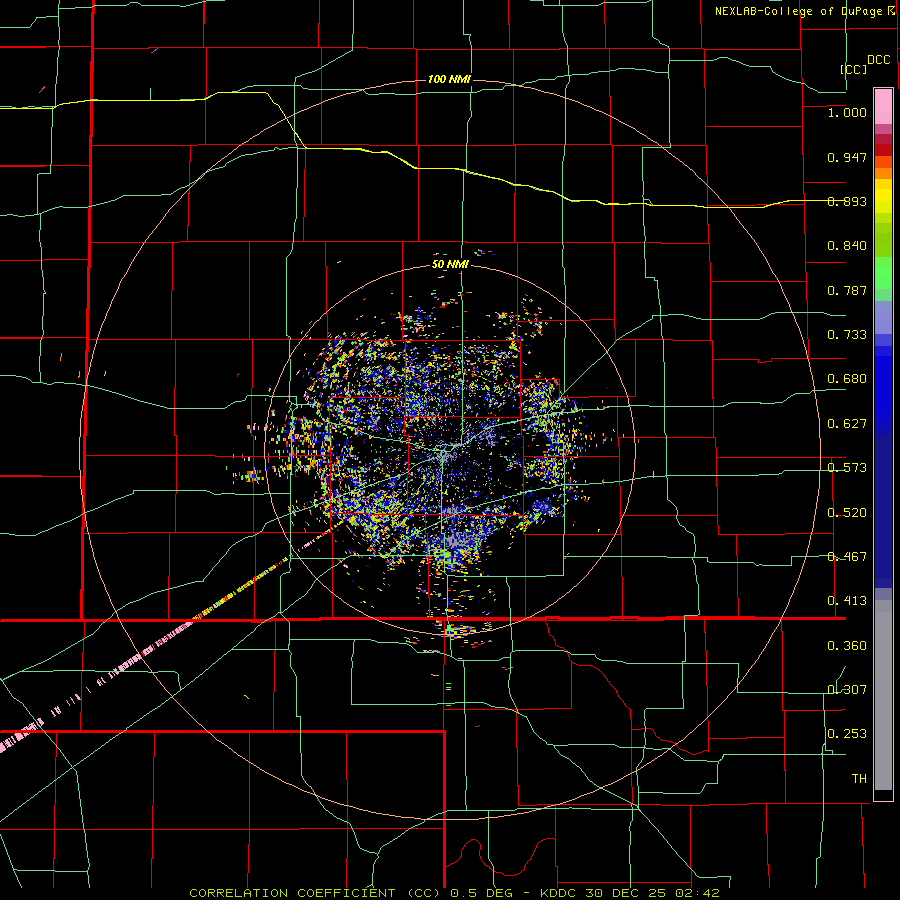The width and height of the screenshot is (900, 900).
Task: Click the 0.467 color scale value
Action: pos(847,557)
